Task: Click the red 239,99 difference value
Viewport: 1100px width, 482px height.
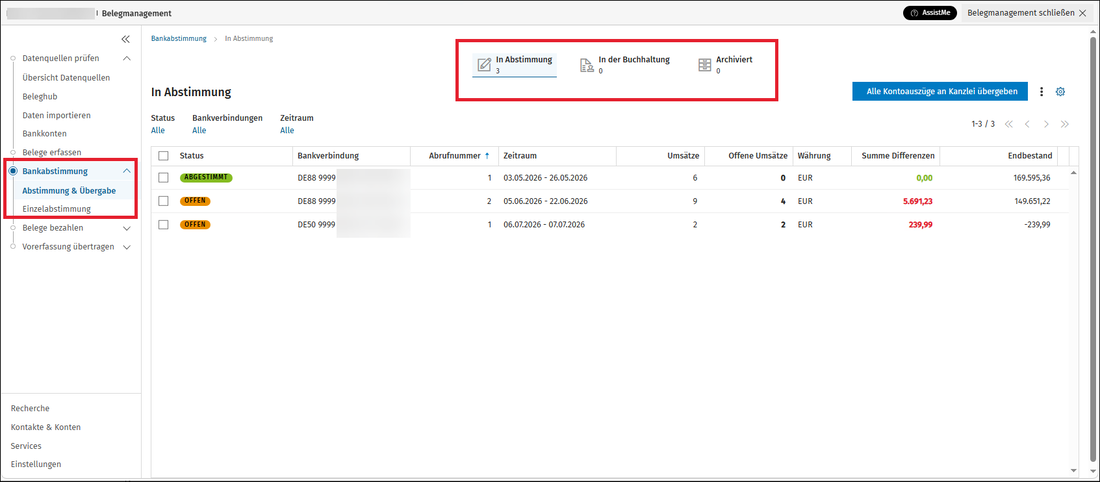Action: tap(921, 225)
